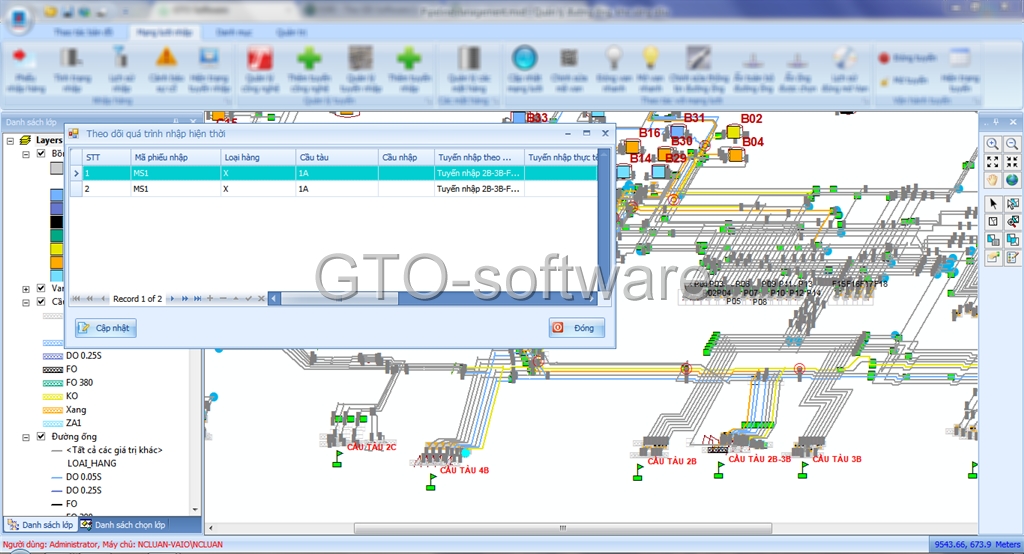1024x554 pixels.
Task: Open the fourth ribbon tab
Action: point(291,32)
